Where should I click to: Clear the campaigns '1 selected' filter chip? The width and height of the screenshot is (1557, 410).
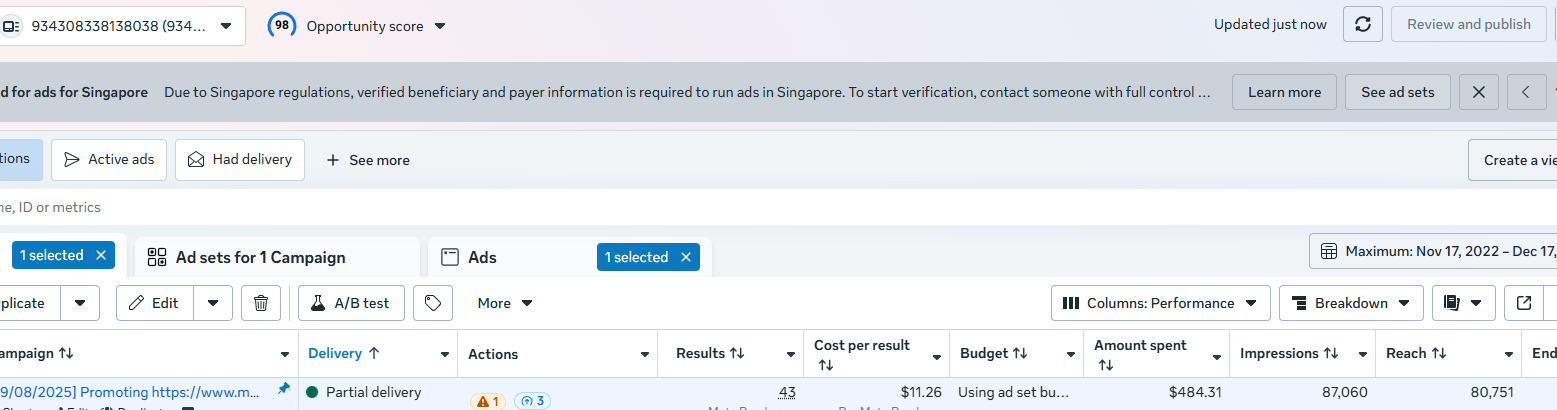click(x=101, y=255)
